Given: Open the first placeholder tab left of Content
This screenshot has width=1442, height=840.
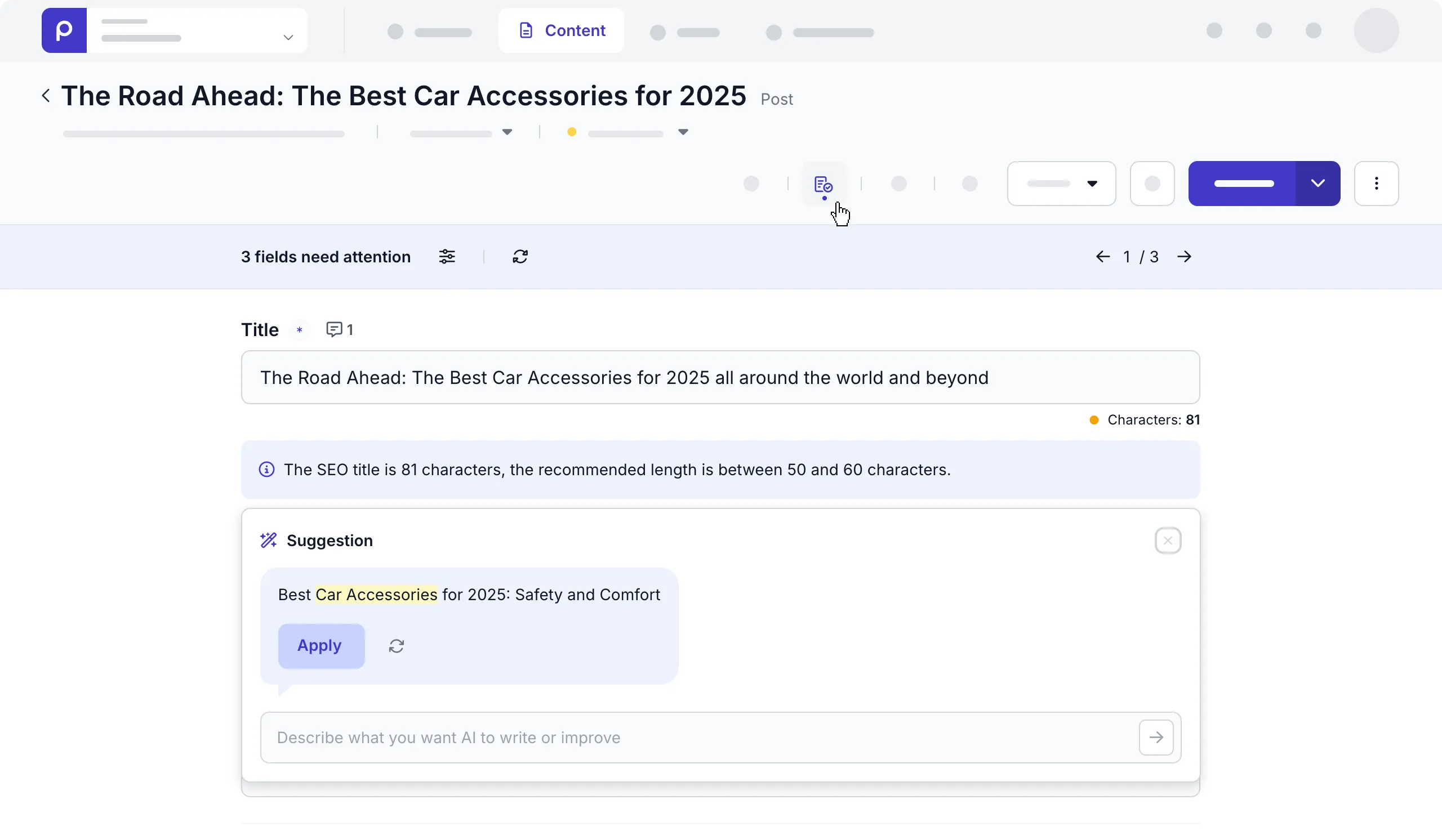Looking at the screenshot, I should (x=429, y=32).
